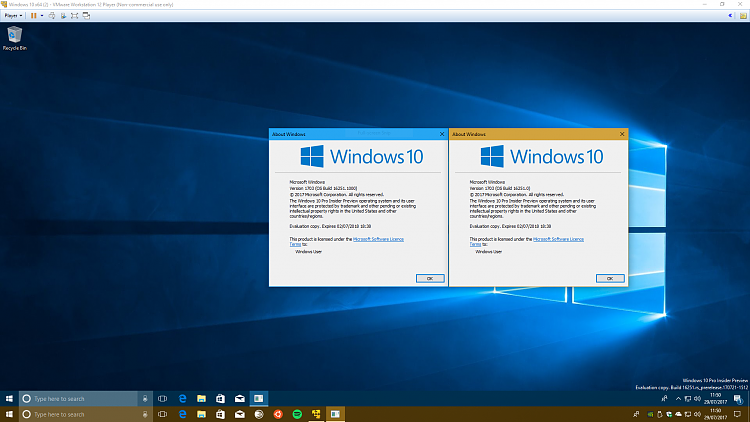Launch Edge from the gold taskbar
The width and height of the screenshot is (750, 422).
point(182,414)
